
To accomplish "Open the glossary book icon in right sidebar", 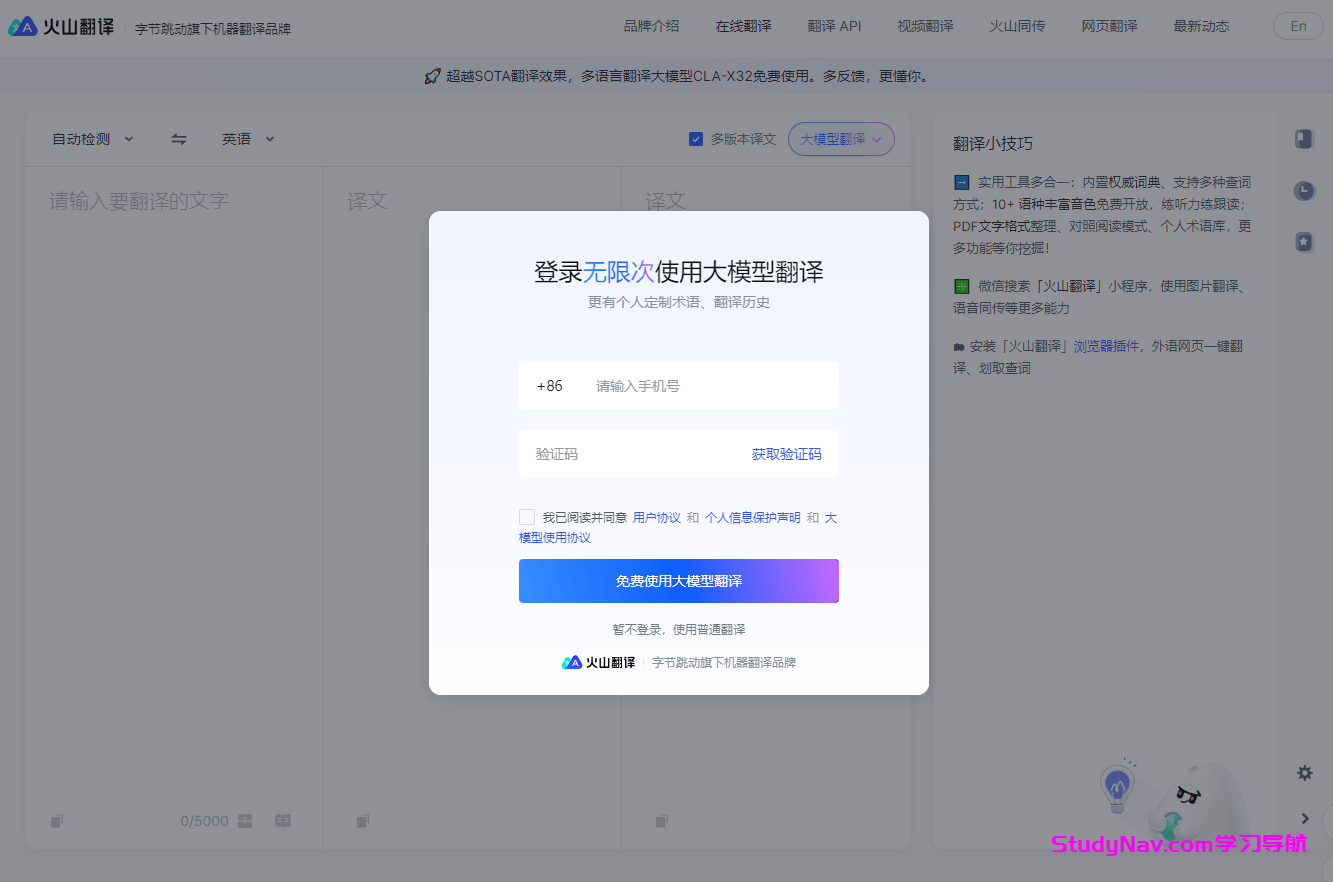I will click(x=1303, y=139).
